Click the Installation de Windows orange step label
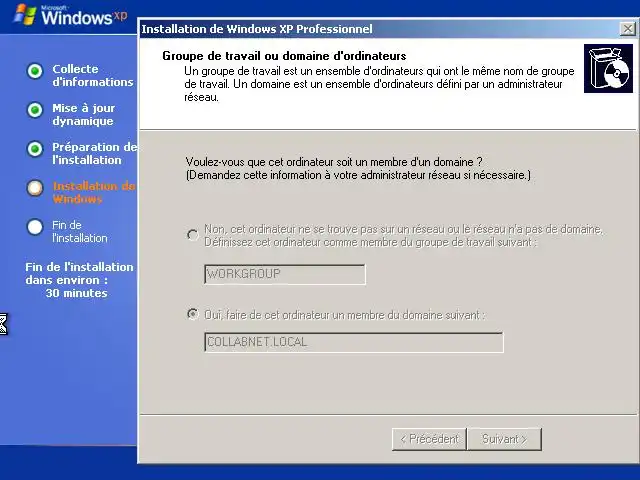This screenshot has height=480, width=640. [94, 193]
